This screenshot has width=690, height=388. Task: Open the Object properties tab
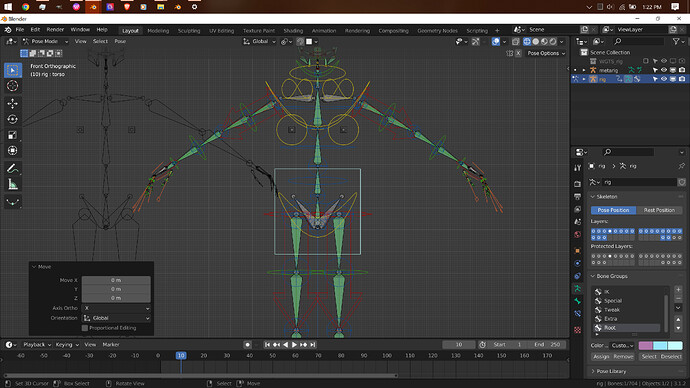pyautogui.click(x=578, y=251)
